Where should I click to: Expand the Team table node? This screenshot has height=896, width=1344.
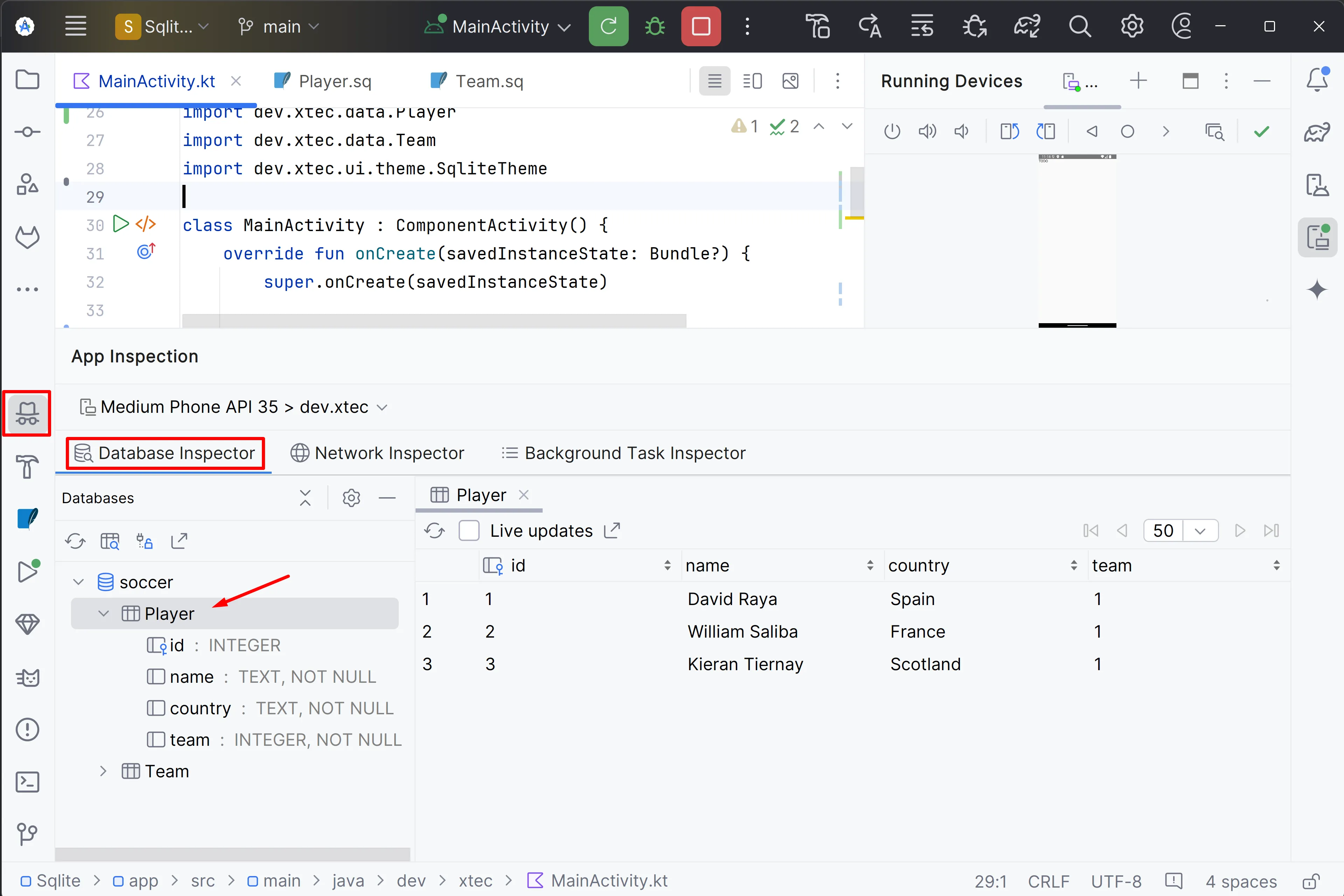tap(103, 771)
